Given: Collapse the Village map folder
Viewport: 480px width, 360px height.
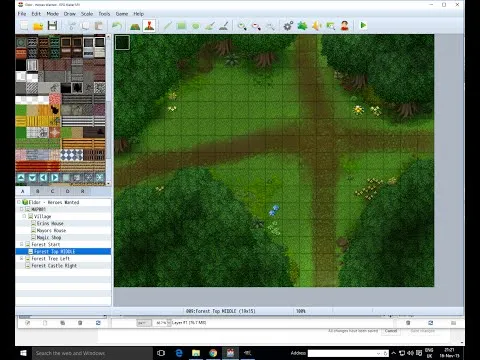Looking at the screenshot, I should (24, 216).
